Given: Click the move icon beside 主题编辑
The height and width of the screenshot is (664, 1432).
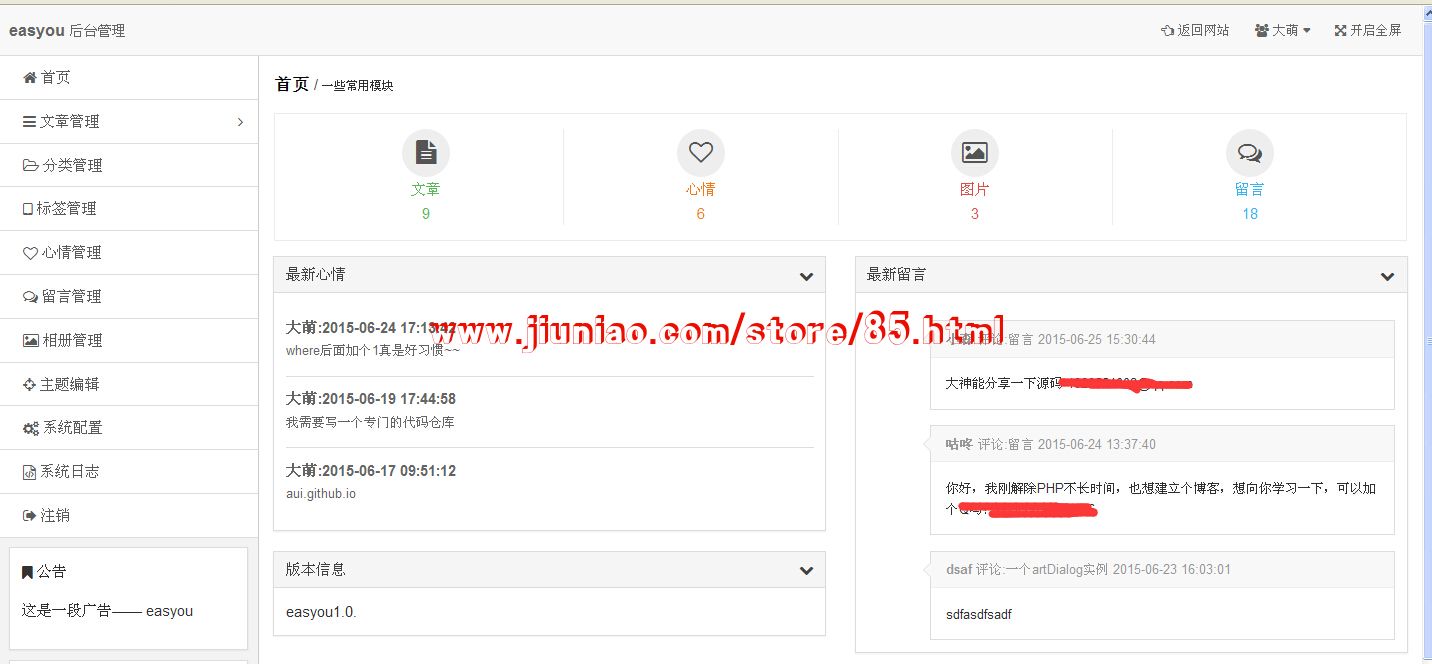Looking at the screenshot, I should tap(29, 385).
